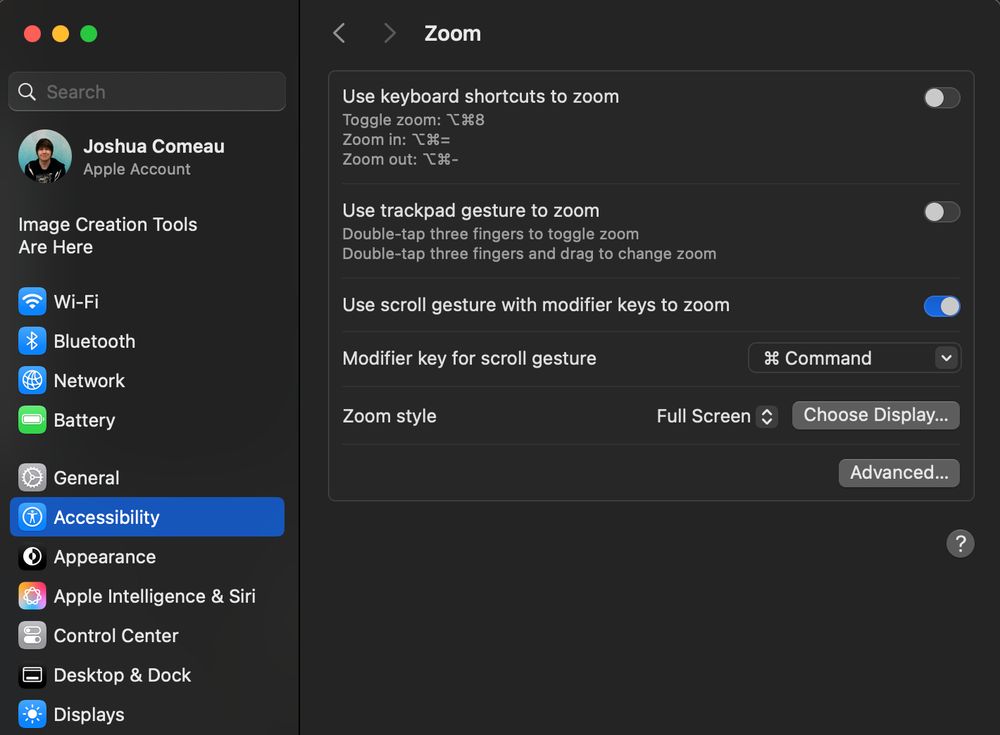Click the Bluetooth icon in sidebar
This screenshot has height=735, width=1000.
pyautogui.click(x=32, y=341)
